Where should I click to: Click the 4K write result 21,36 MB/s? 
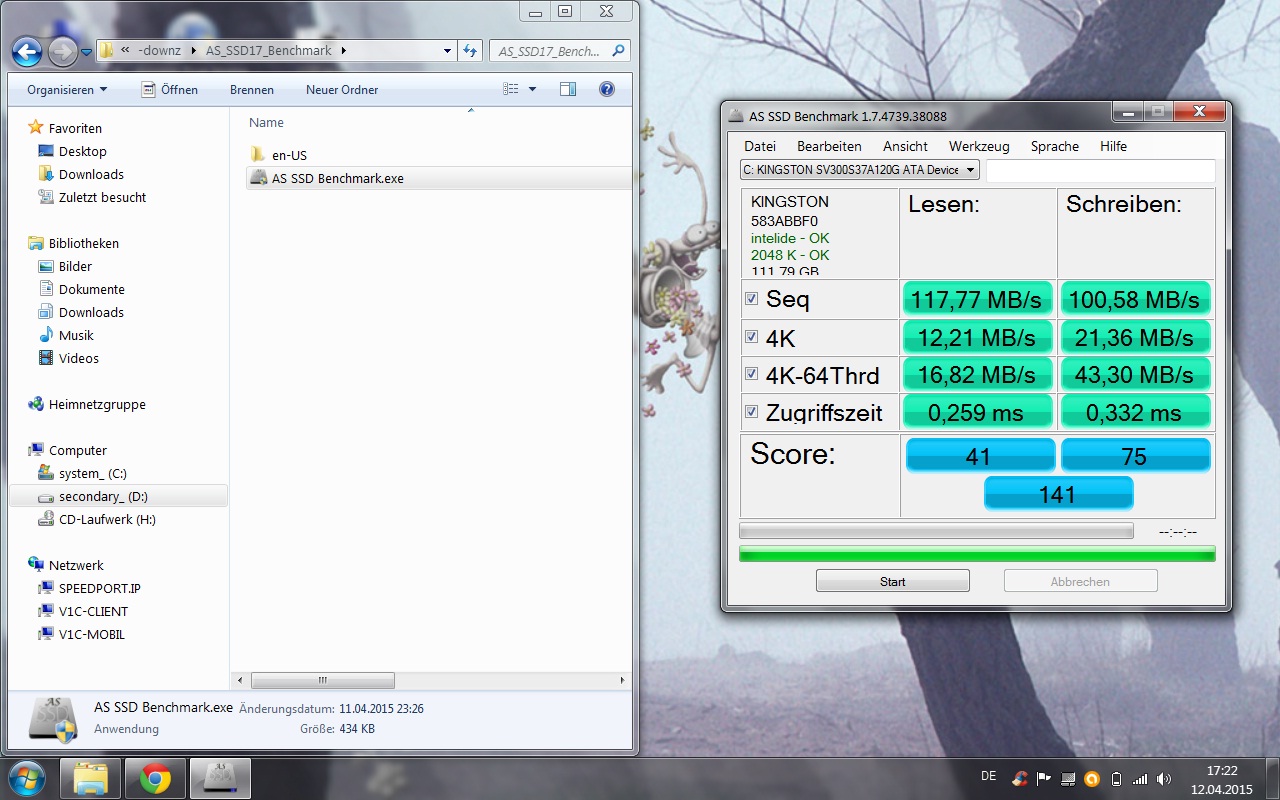coord(1135,337)
